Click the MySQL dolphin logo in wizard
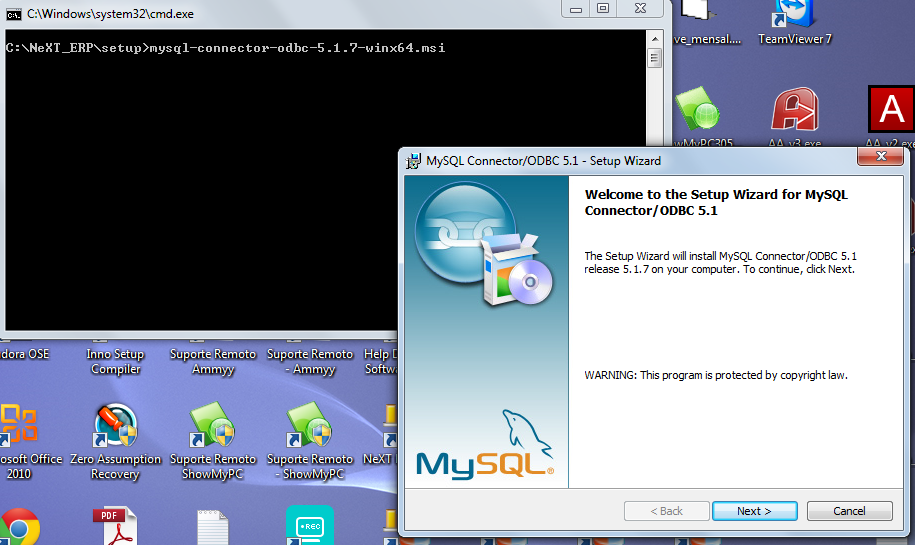 pos(486,445)
